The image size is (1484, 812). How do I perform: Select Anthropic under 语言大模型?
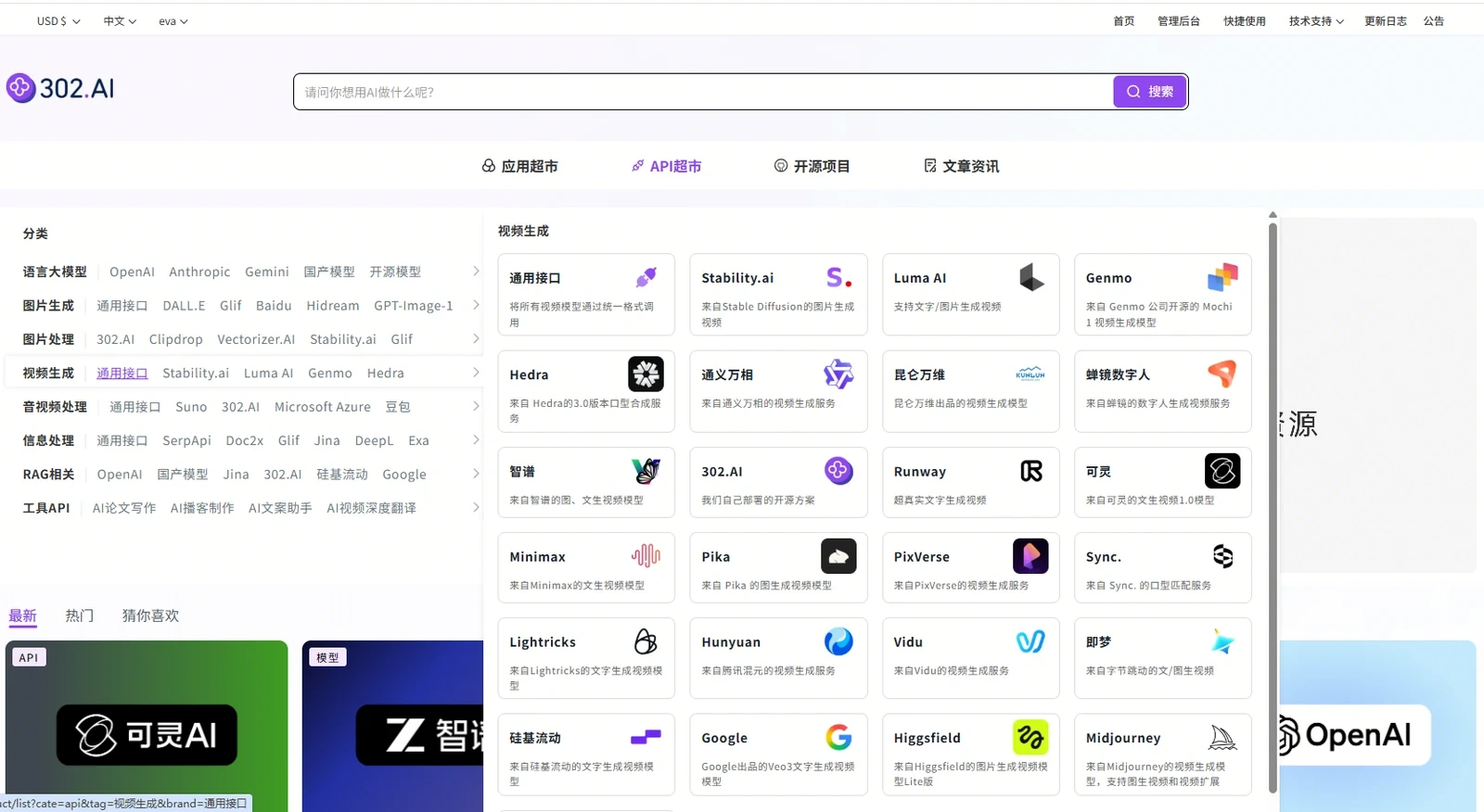(x=199, y=272)
